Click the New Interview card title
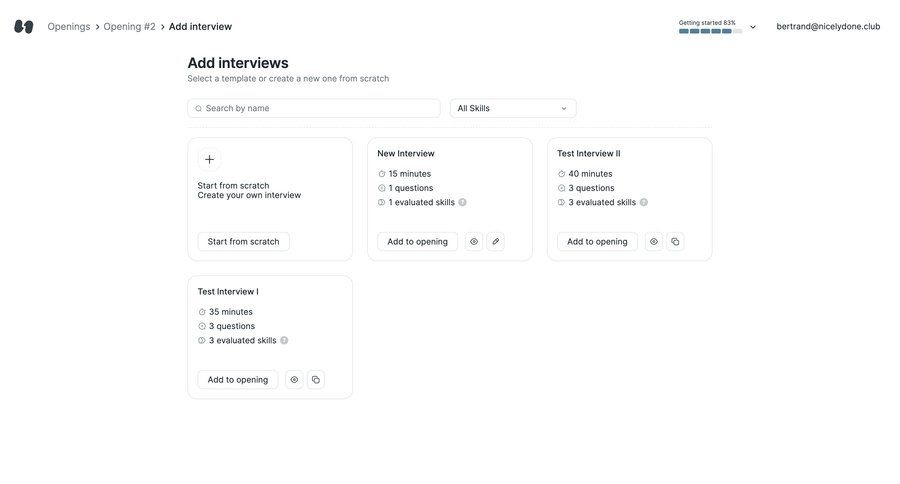Screen dimensions: 900x484 406,153
